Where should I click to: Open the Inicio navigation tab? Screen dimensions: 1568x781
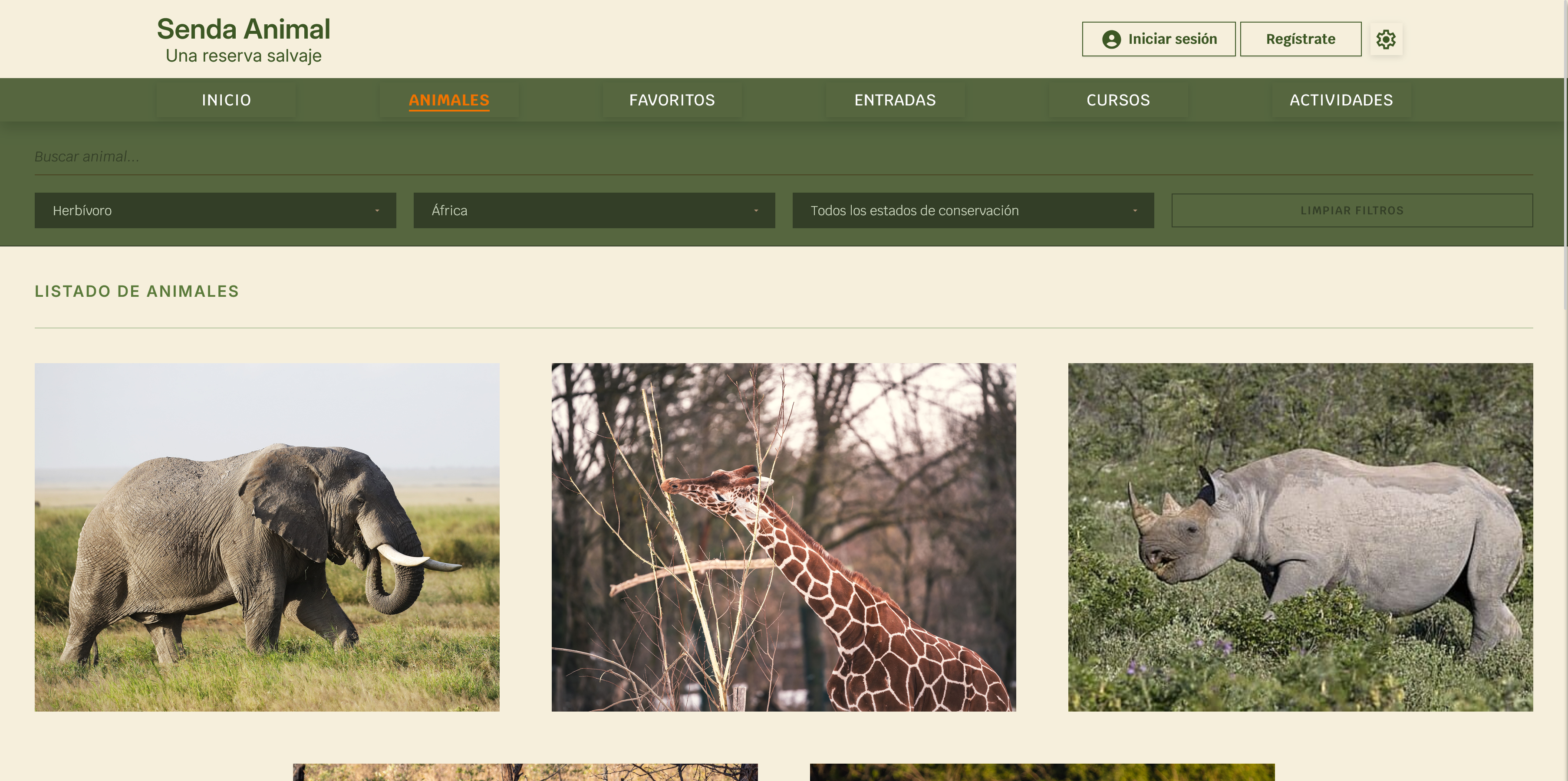point(227,100)
